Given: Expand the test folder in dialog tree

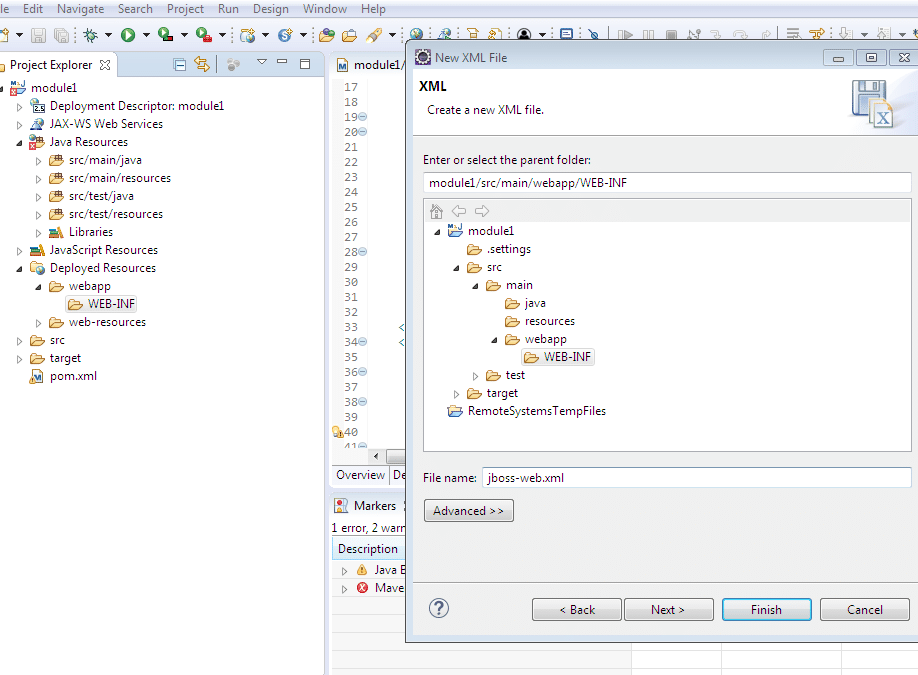Looking at the screenshot, I should click(476, 376).
